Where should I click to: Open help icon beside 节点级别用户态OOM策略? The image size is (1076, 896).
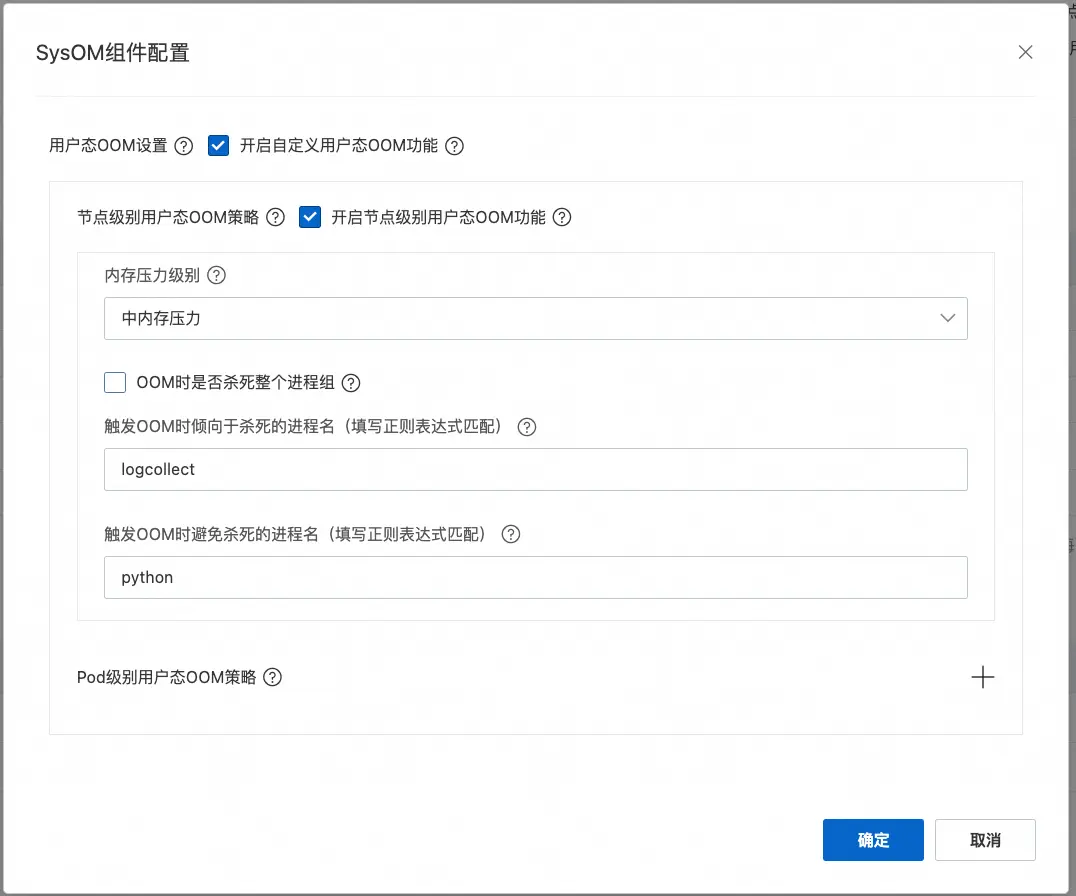click(x=275, y=217)
